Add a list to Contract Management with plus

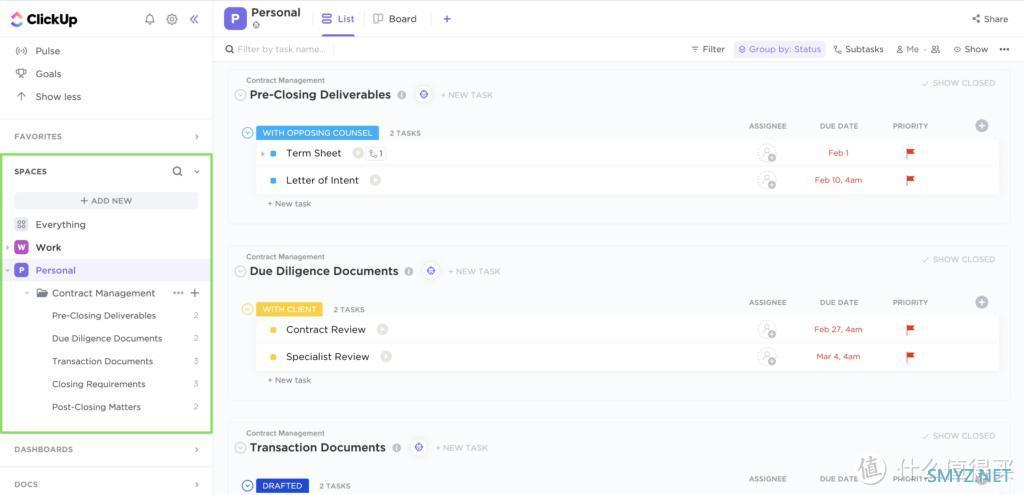click(195, 293)
